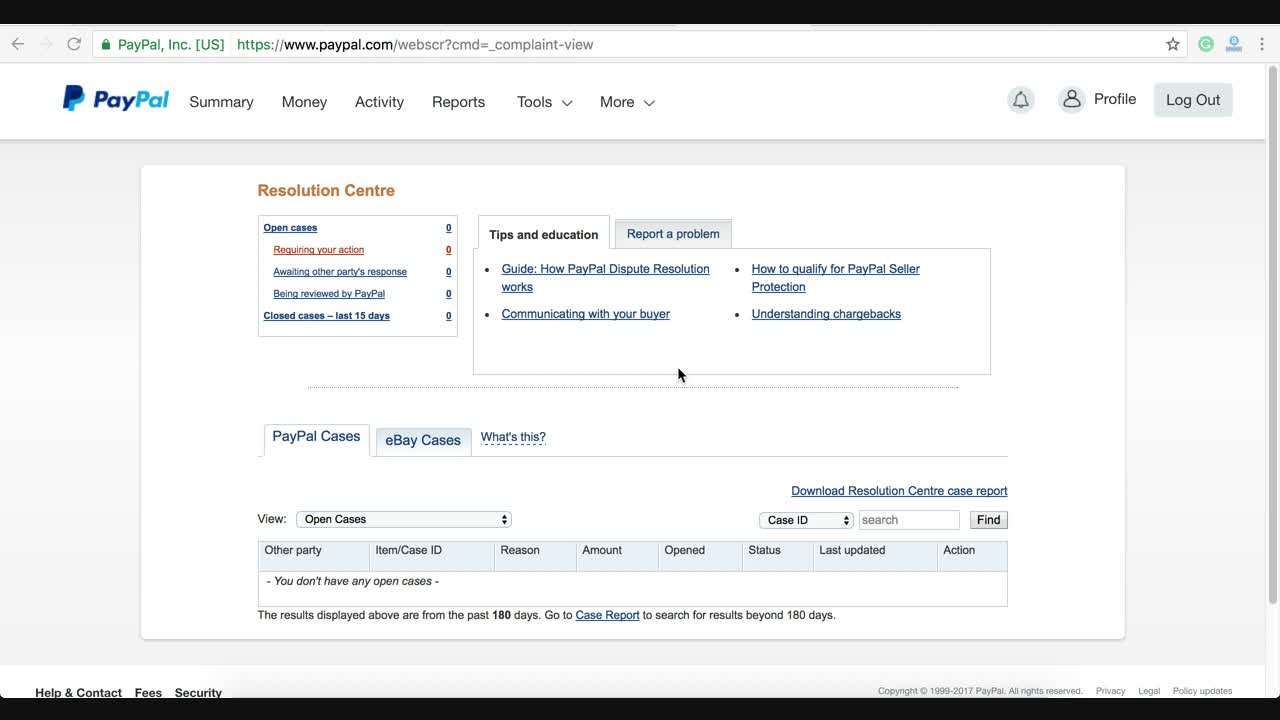Click the green Grammarly extension icon

1206,44
